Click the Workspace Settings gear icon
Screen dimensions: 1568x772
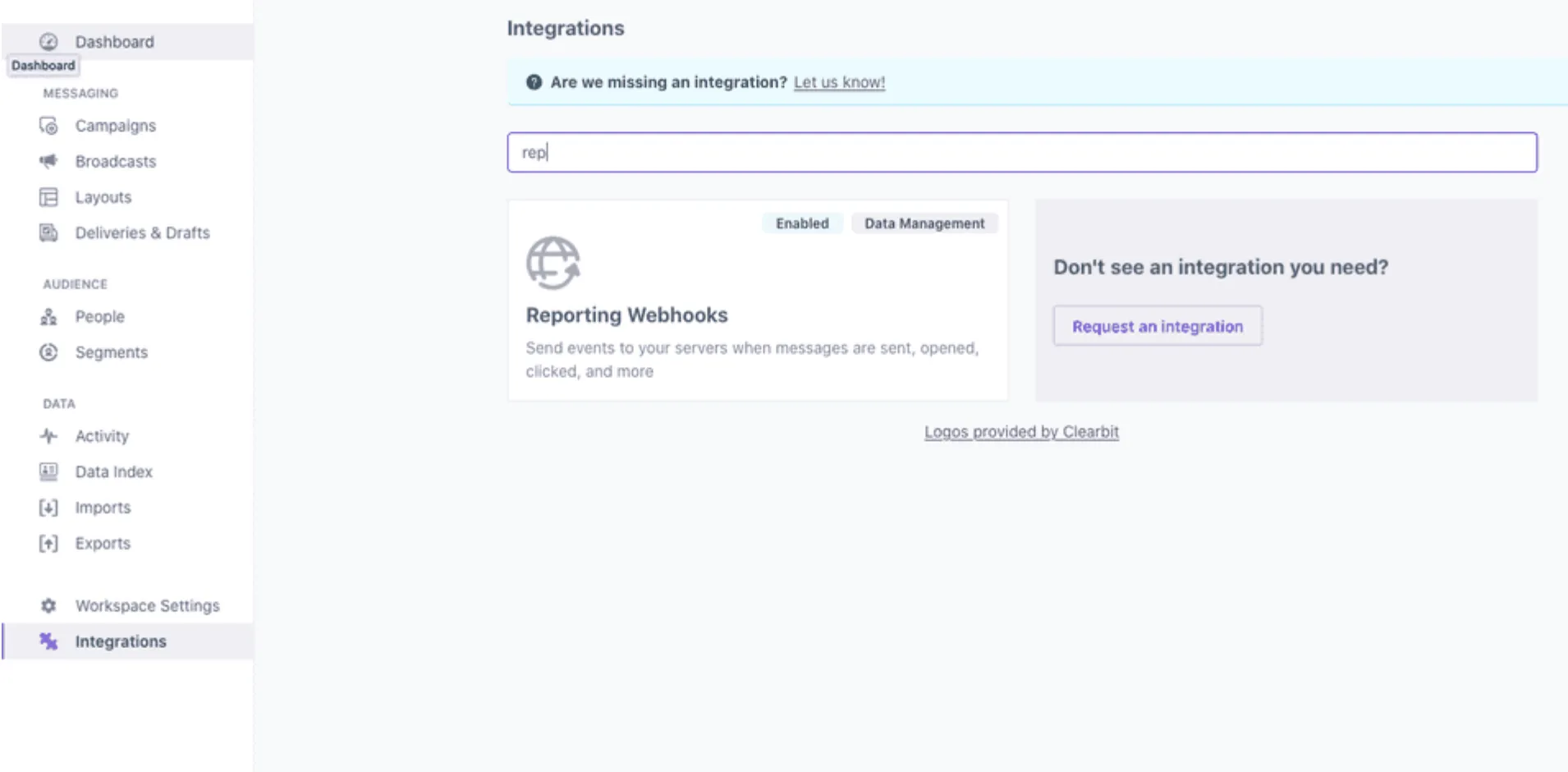48,605
